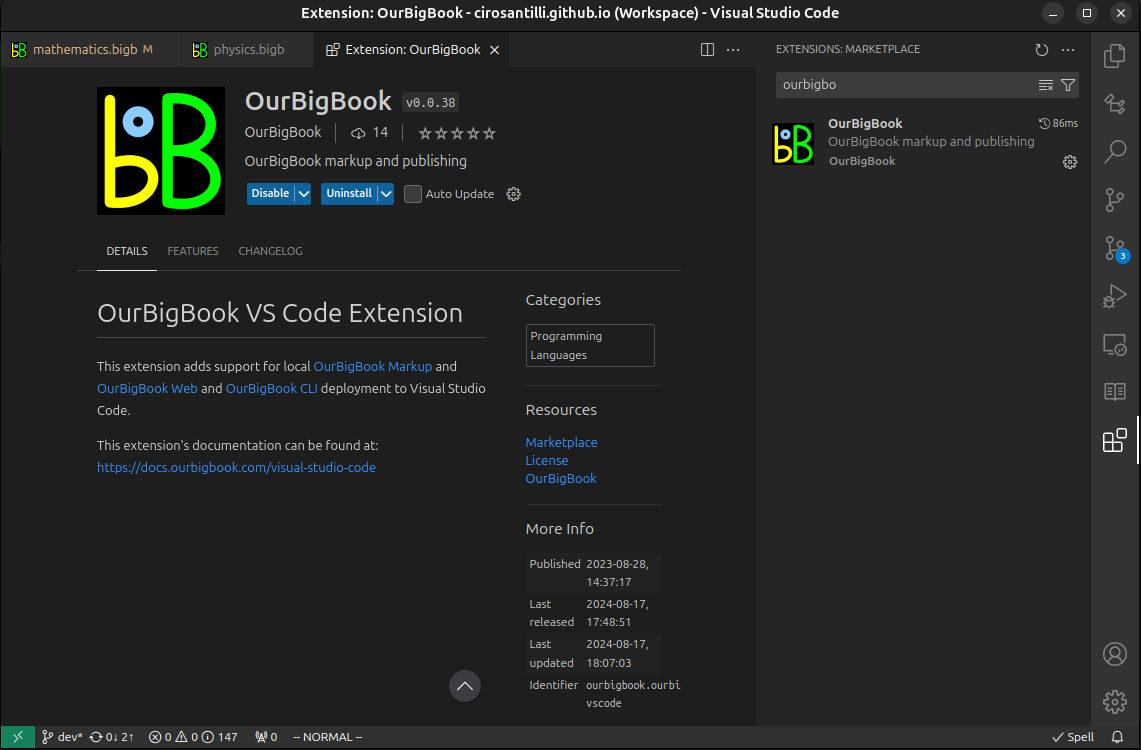Open Marketplace views and more actions ellipsis
This screenshot has width=1141, height=750.
pyautogui.click(x=1068, y=49)
